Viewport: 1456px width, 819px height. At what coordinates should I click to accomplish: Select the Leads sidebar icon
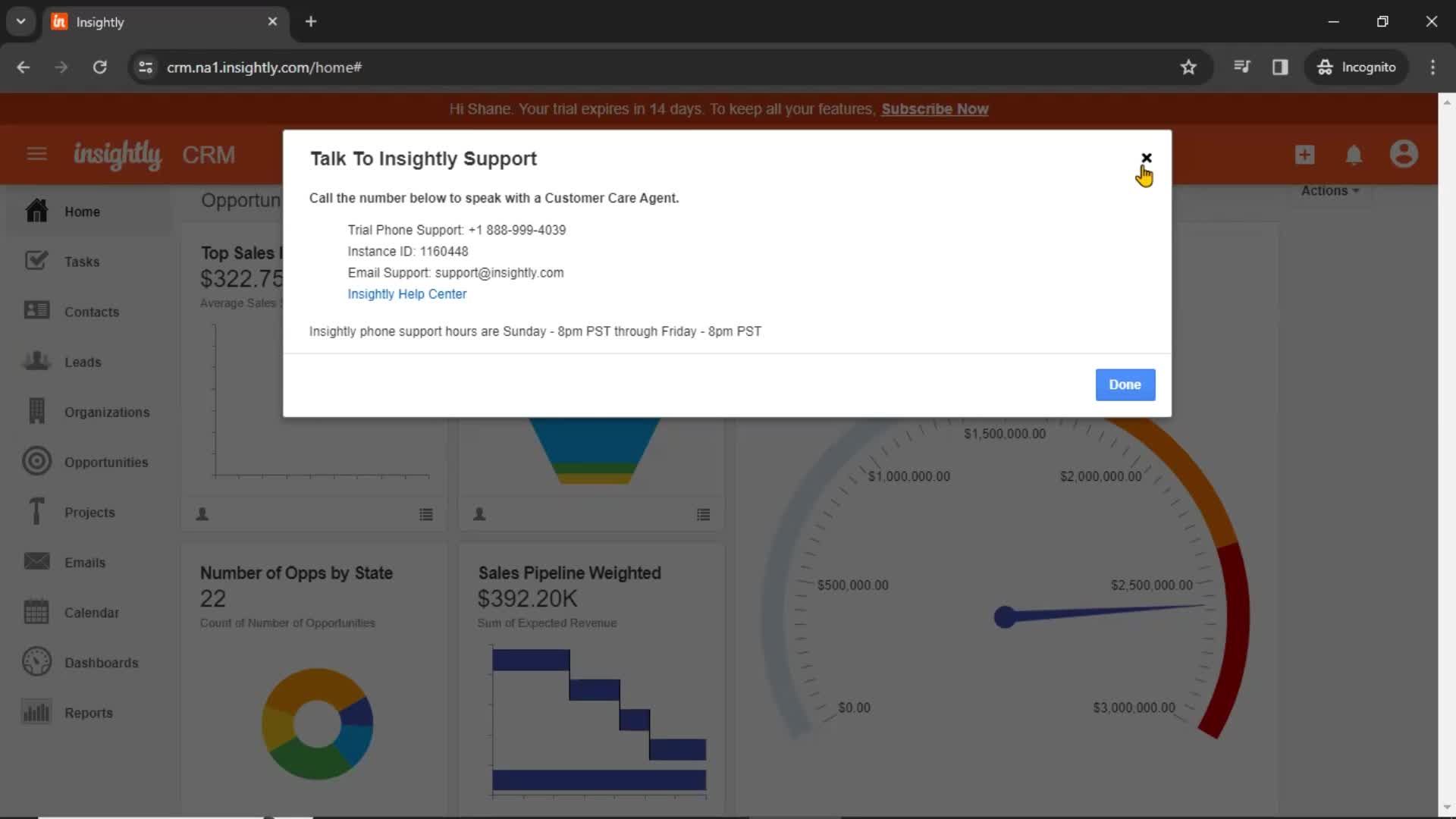click(x=36, y=361)
